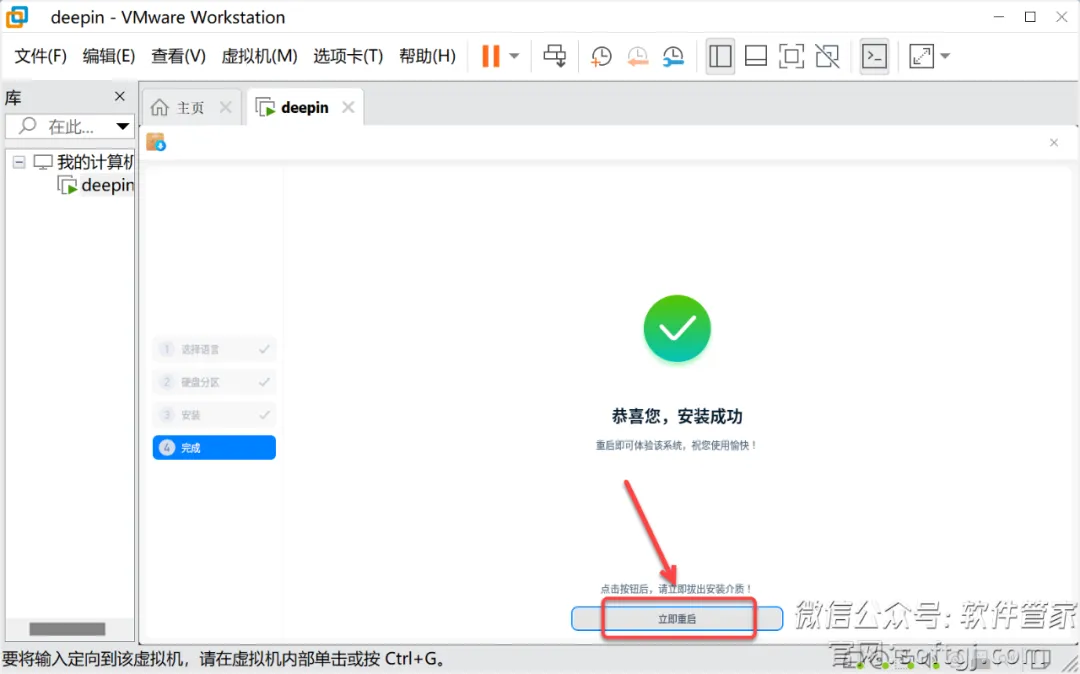Click the 恭喜您，安装成功 heading
Viewport: 1080px width, 674px height.
click(x=677, y=416)
